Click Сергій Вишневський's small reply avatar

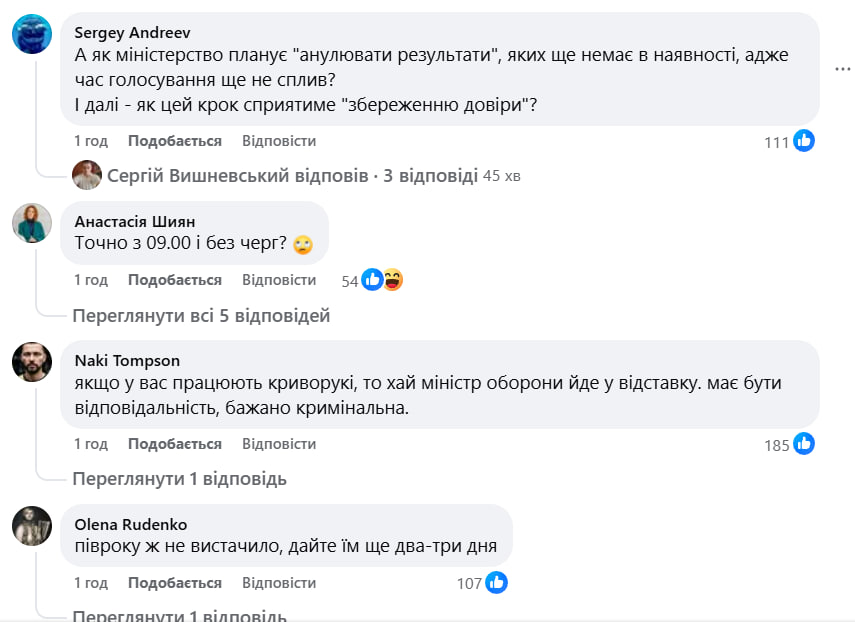coord(87,175)
